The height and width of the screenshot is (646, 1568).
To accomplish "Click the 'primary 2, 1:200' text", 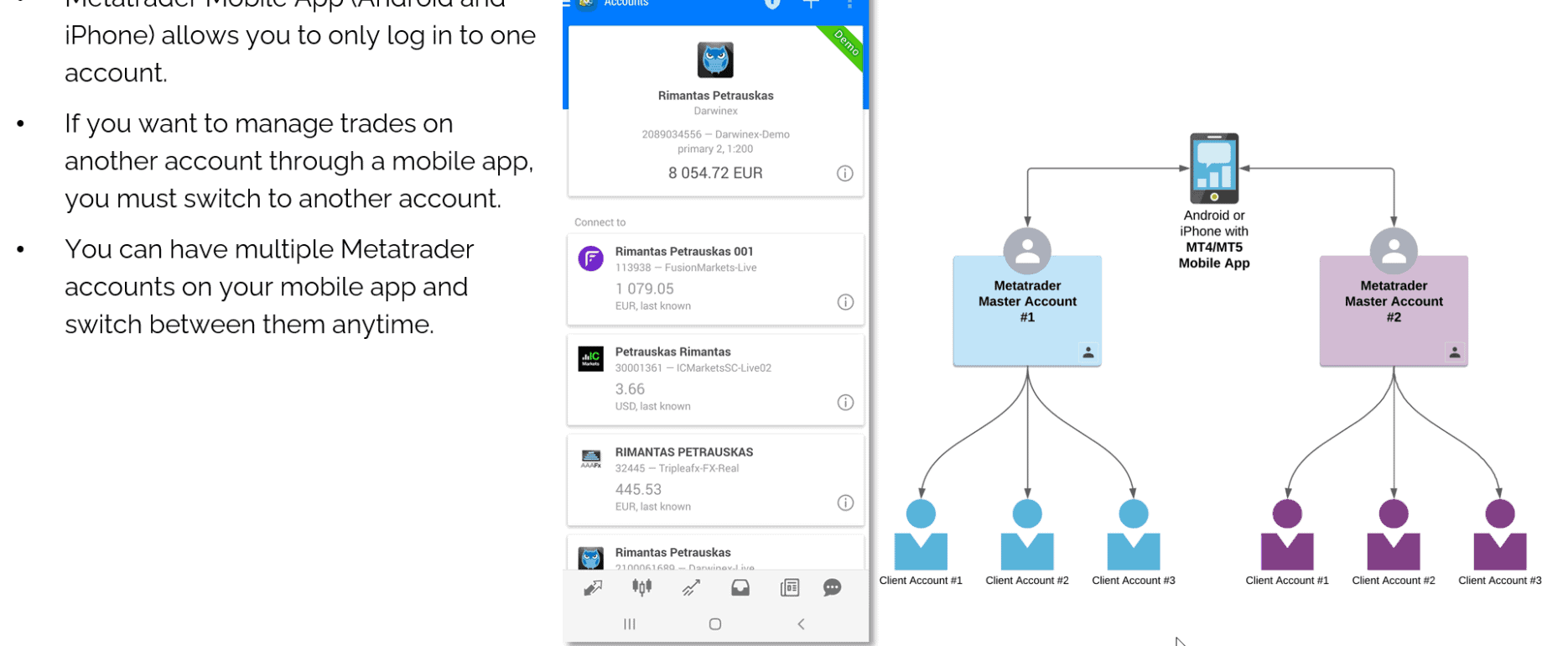I will click(715, 149).
